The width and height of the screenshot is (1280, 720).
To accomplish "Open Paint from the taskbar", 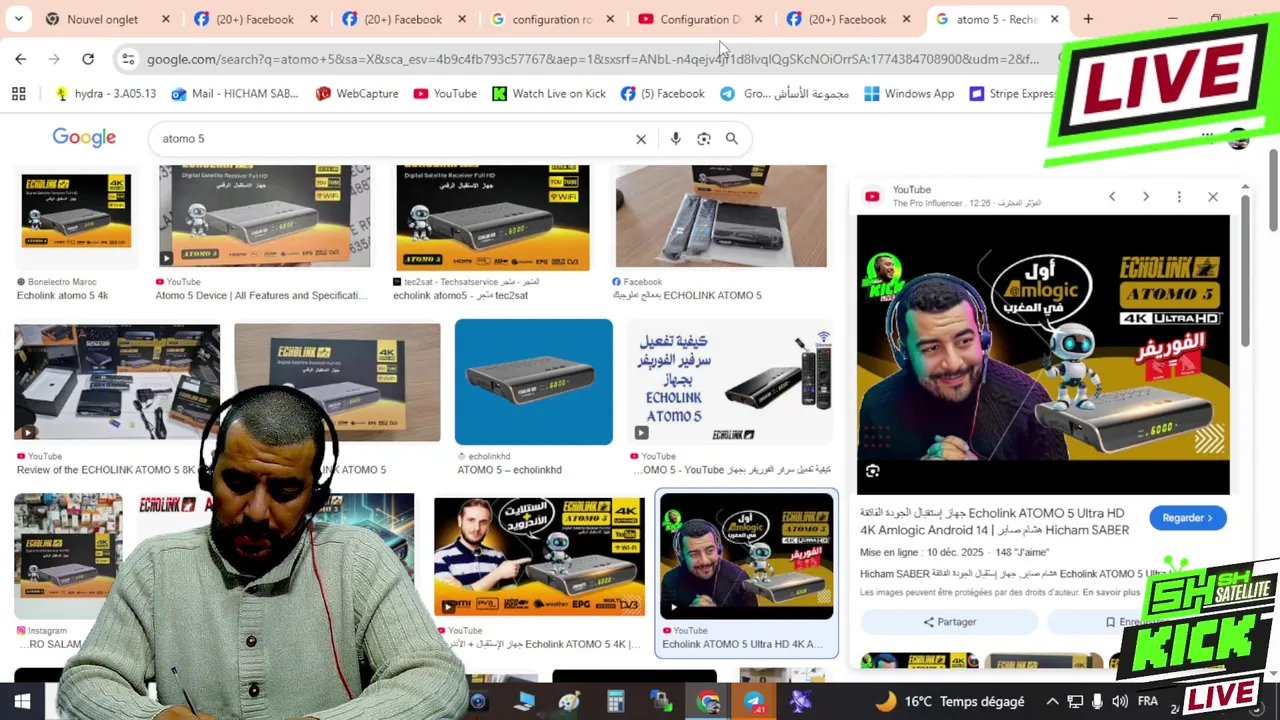I will [x=569, y=702].
